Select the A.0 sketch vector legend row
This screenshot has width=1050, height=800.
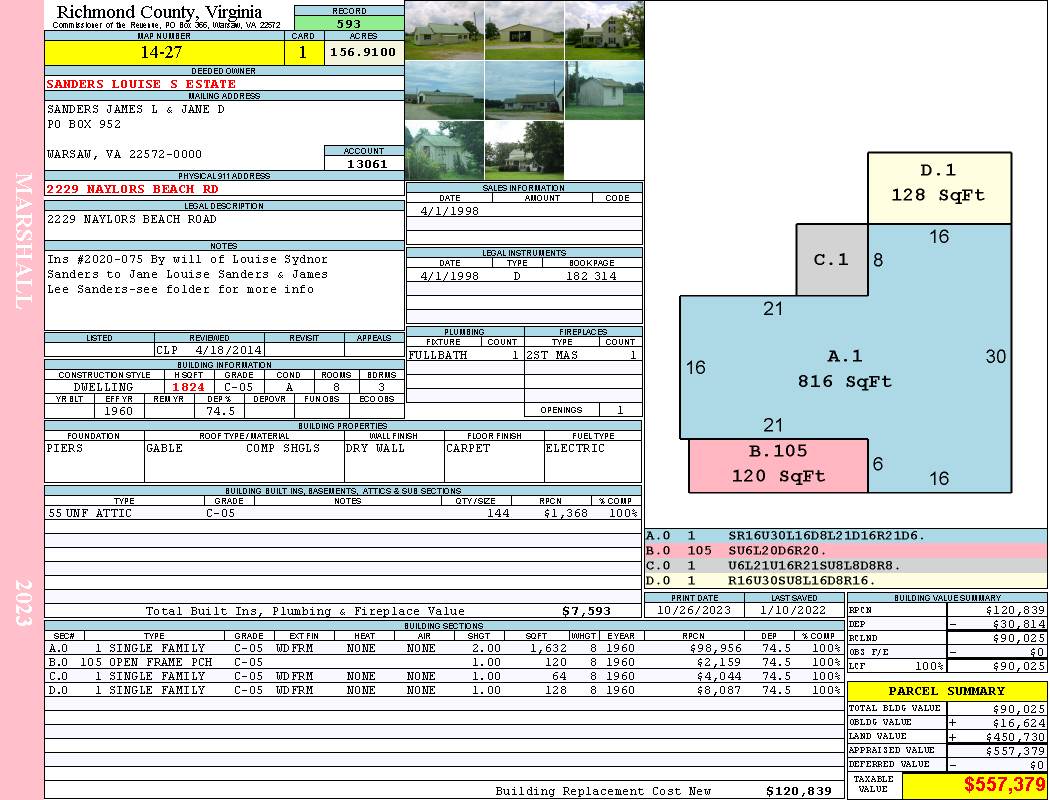pyautogui.click(x=845, y=536)
